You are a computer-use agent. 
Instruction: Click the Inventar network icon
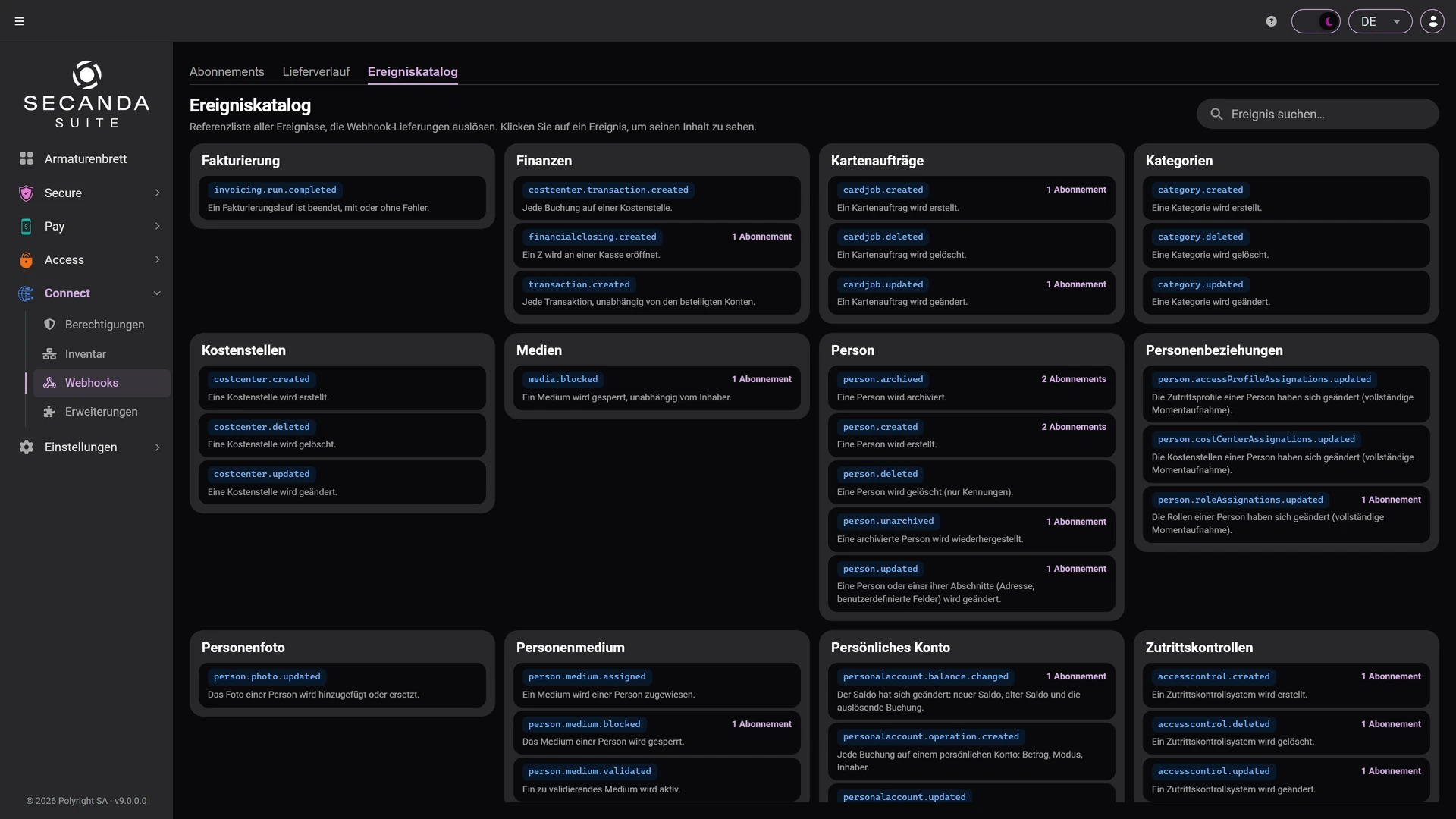point(49,354)
